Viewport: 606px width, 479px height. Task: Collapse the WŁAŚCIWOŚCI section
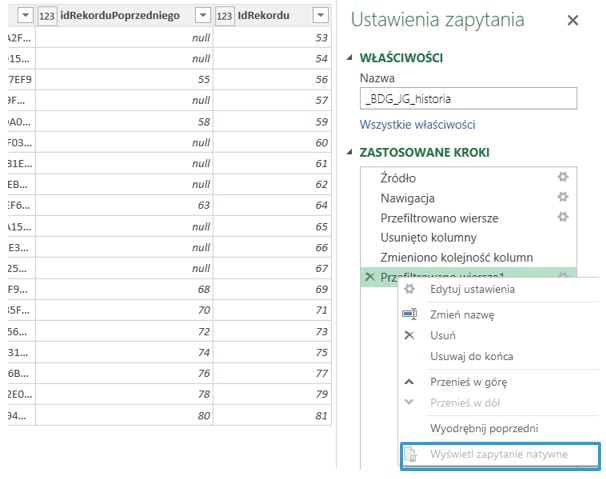[x=349, y=58]
